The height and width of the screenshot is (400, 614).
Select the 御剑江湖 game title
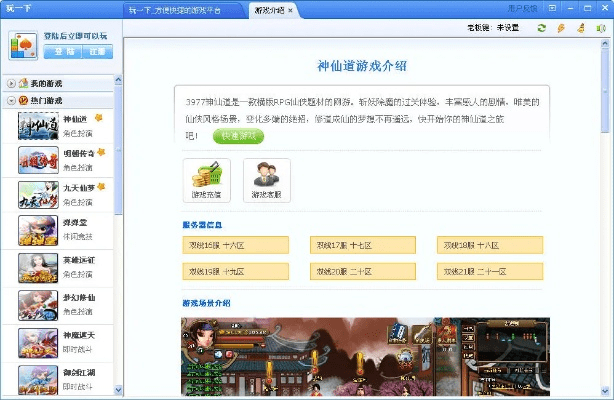[x=79, y=373]
